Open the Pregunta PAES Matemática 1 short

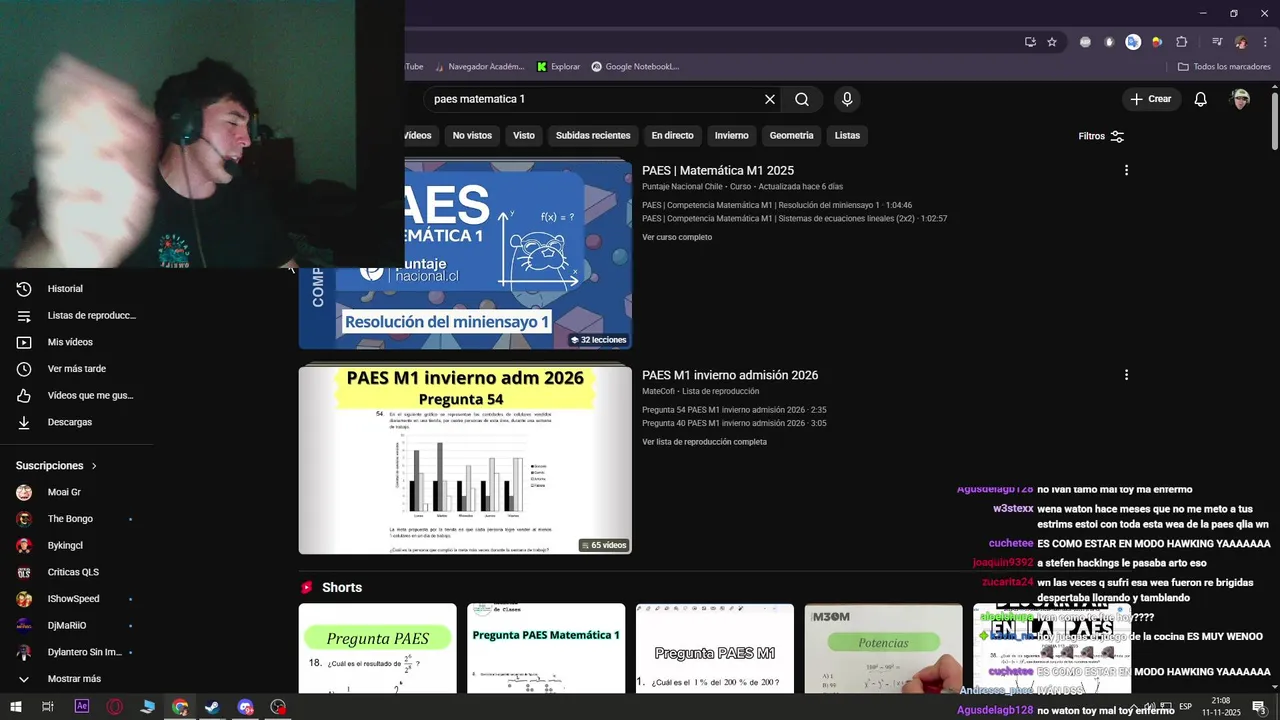point(546,648)
